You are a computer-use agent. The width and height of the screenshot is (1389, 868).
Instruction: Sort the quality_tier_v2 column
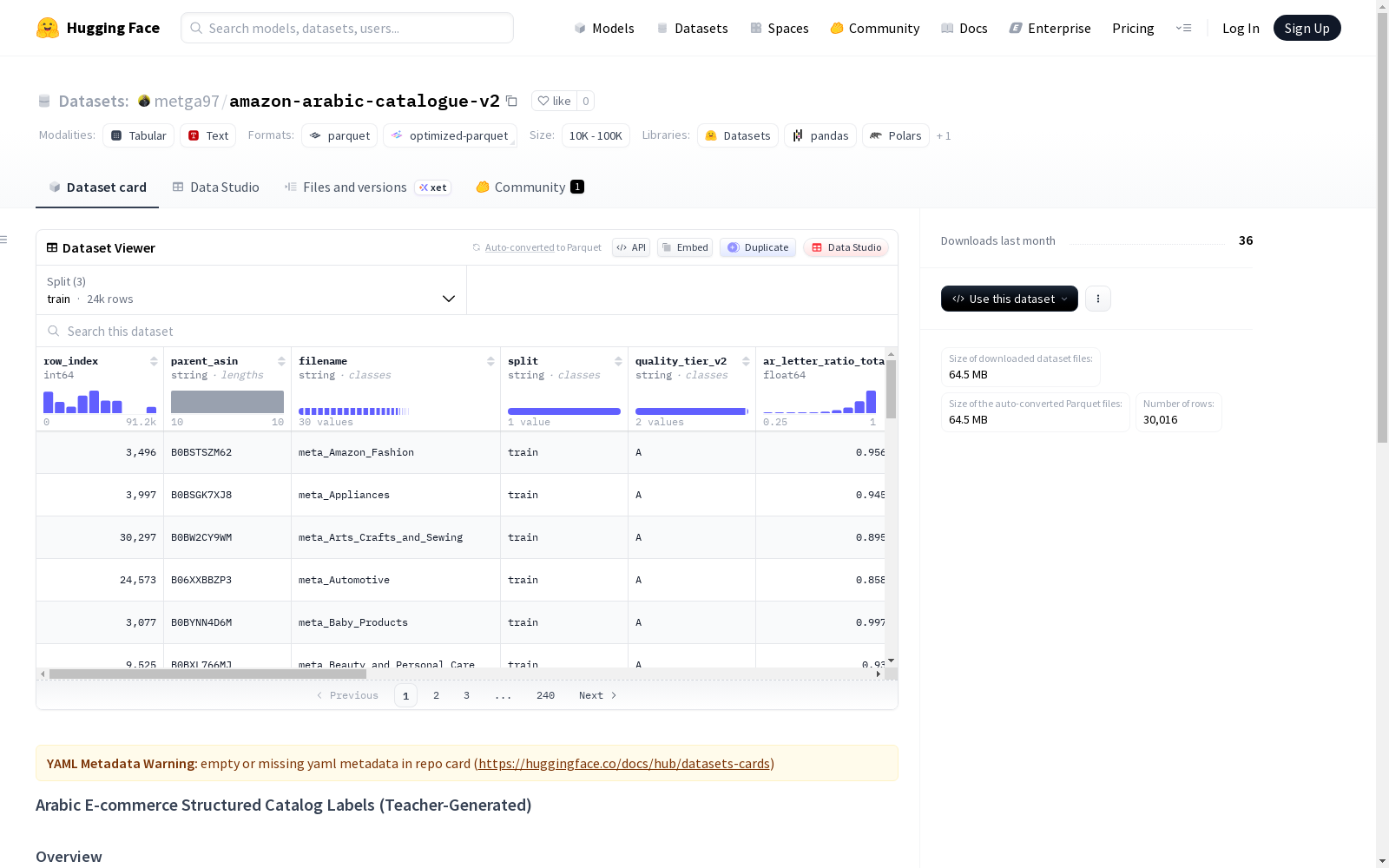tap(746, 361)
